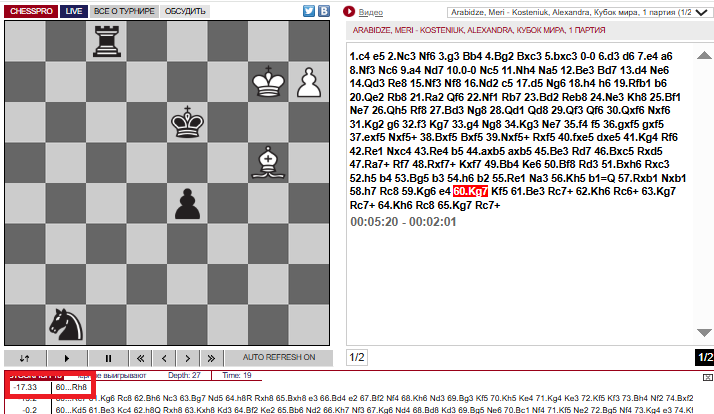Click the CHESSPRO logo
This screenshot has height=414, width=714.
pos(29,11)
